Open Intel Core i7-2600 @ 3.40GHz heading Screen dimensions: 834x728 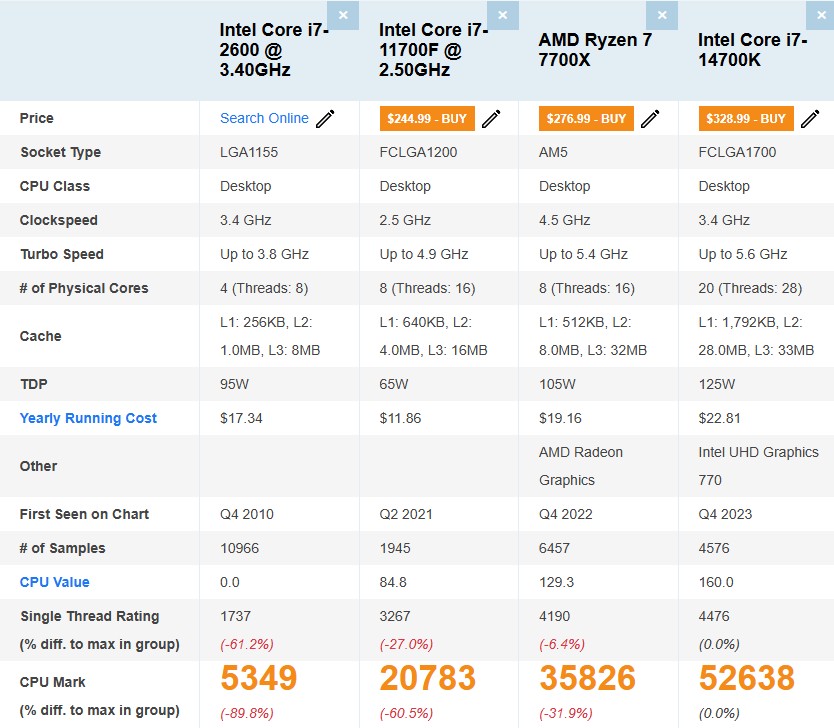pos(273,49)
